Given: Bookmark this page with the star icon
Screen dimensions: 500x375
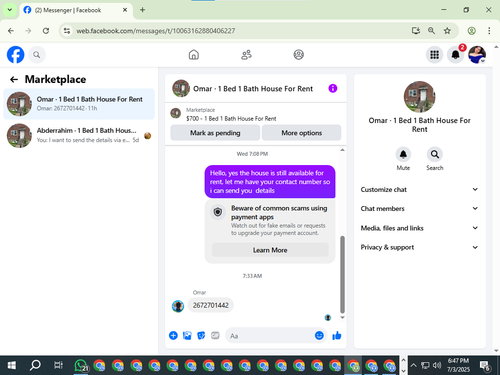Looking at the screenshot, I should 447,31.
